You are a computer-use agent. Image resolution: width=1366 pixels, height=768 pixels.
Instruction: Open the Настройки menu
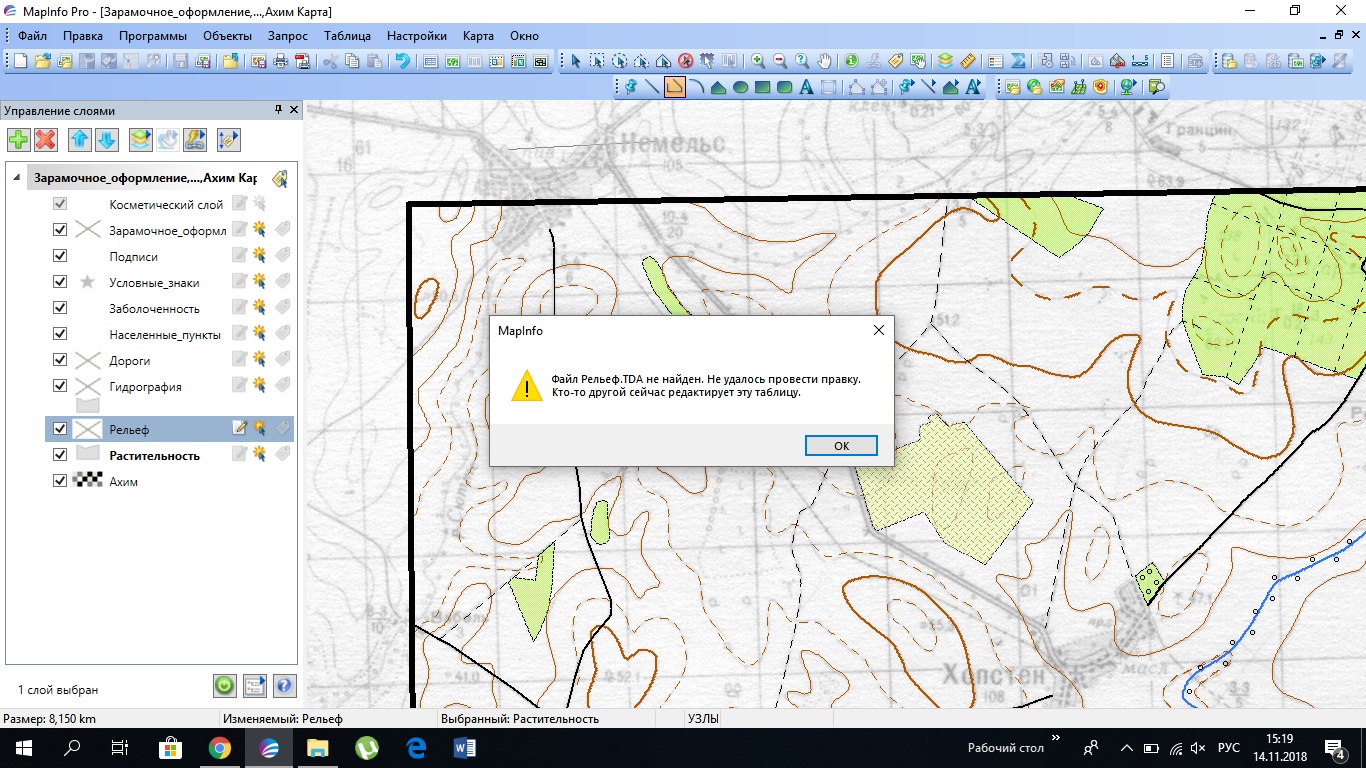click(417, 36)
